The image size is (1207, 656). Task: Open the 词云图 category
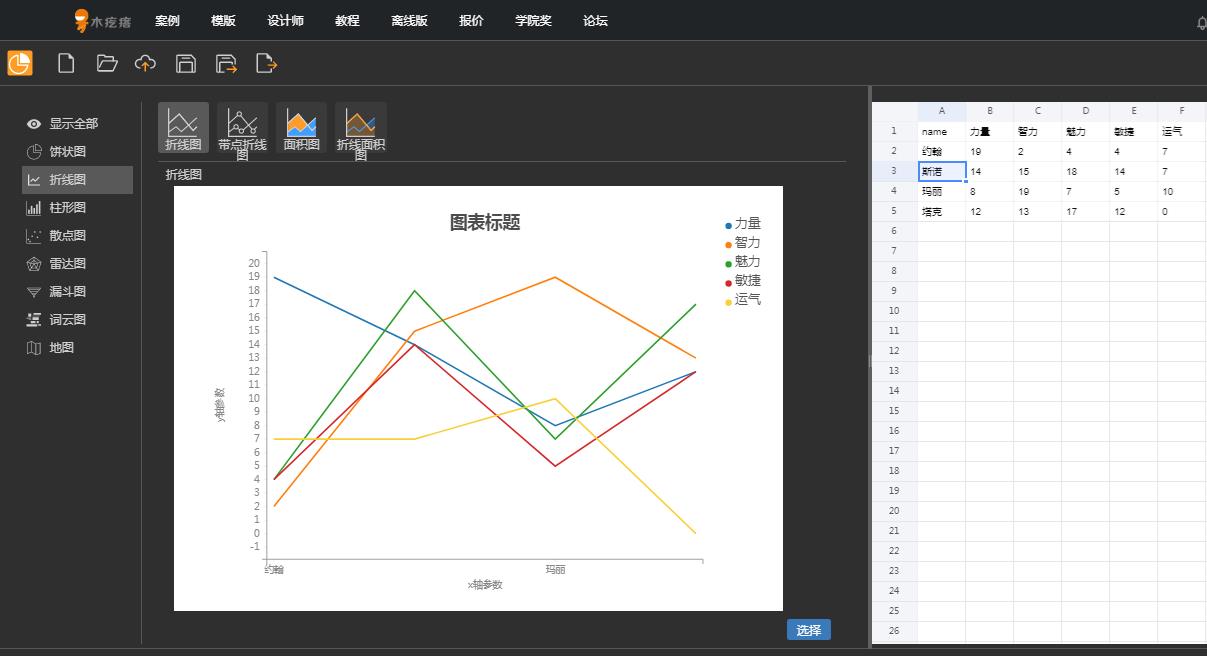[x=67, y=320]
